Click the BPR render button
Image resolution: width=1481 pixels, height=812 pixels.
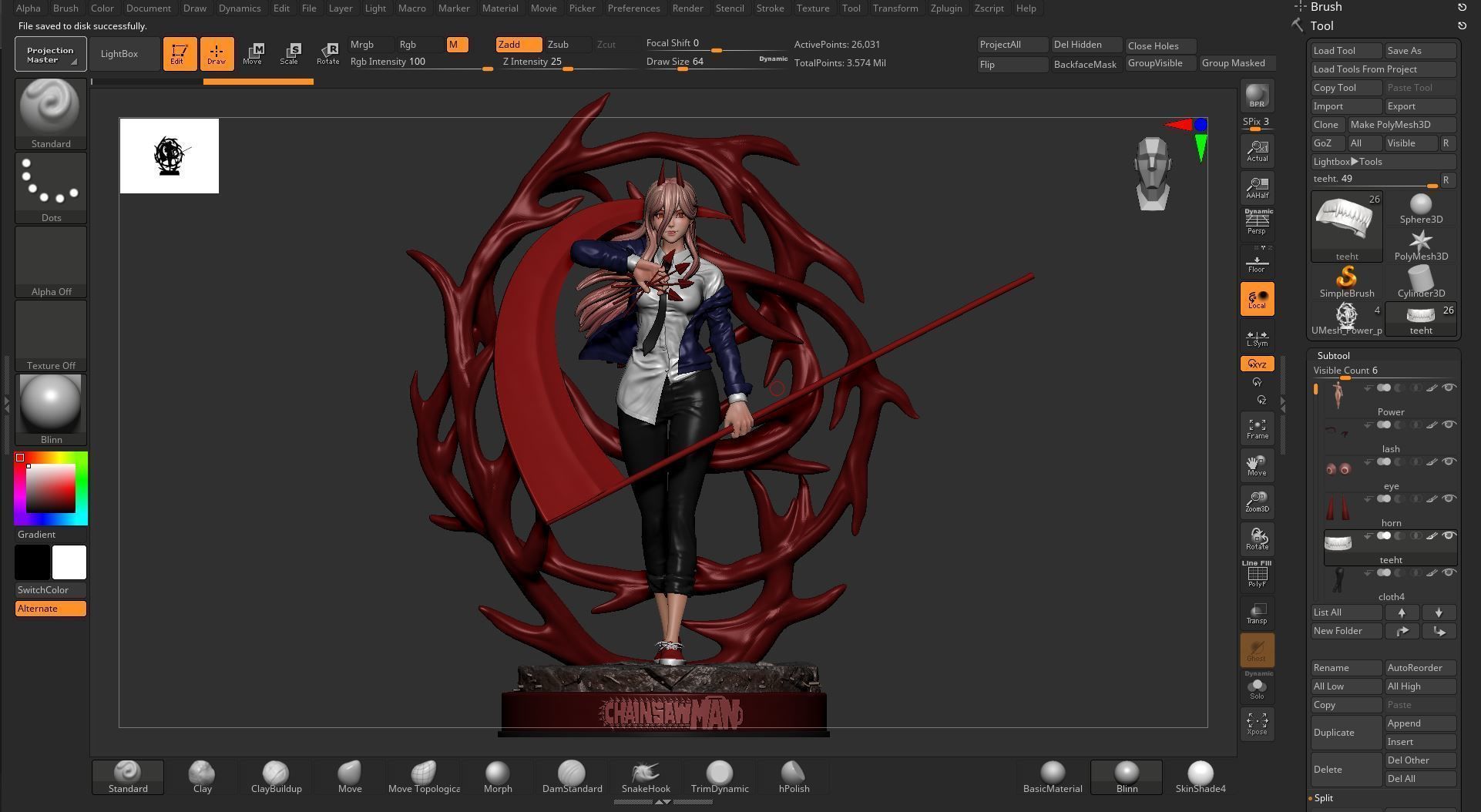tap(1257, 96)
